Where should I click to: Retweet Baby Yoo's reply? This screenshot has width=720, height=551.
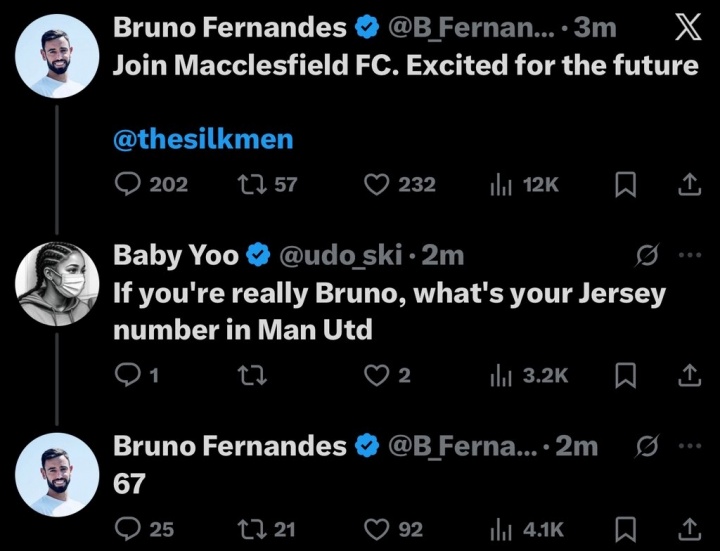pyautogui.click(x=245, y=375)
